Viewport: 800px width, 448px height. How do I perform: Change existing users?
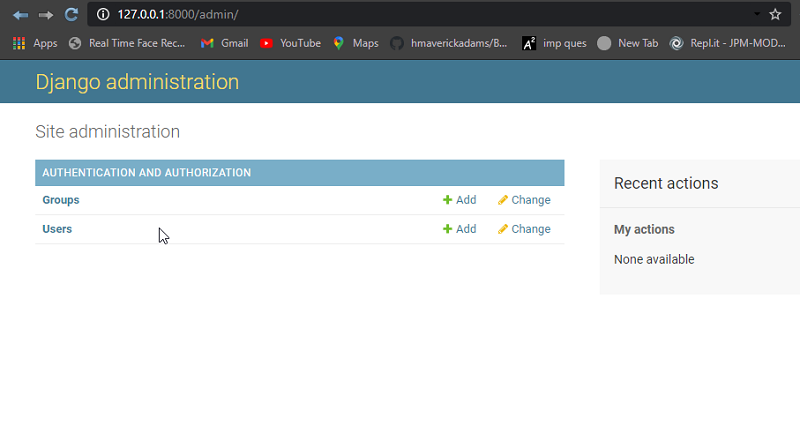[524, 229]
